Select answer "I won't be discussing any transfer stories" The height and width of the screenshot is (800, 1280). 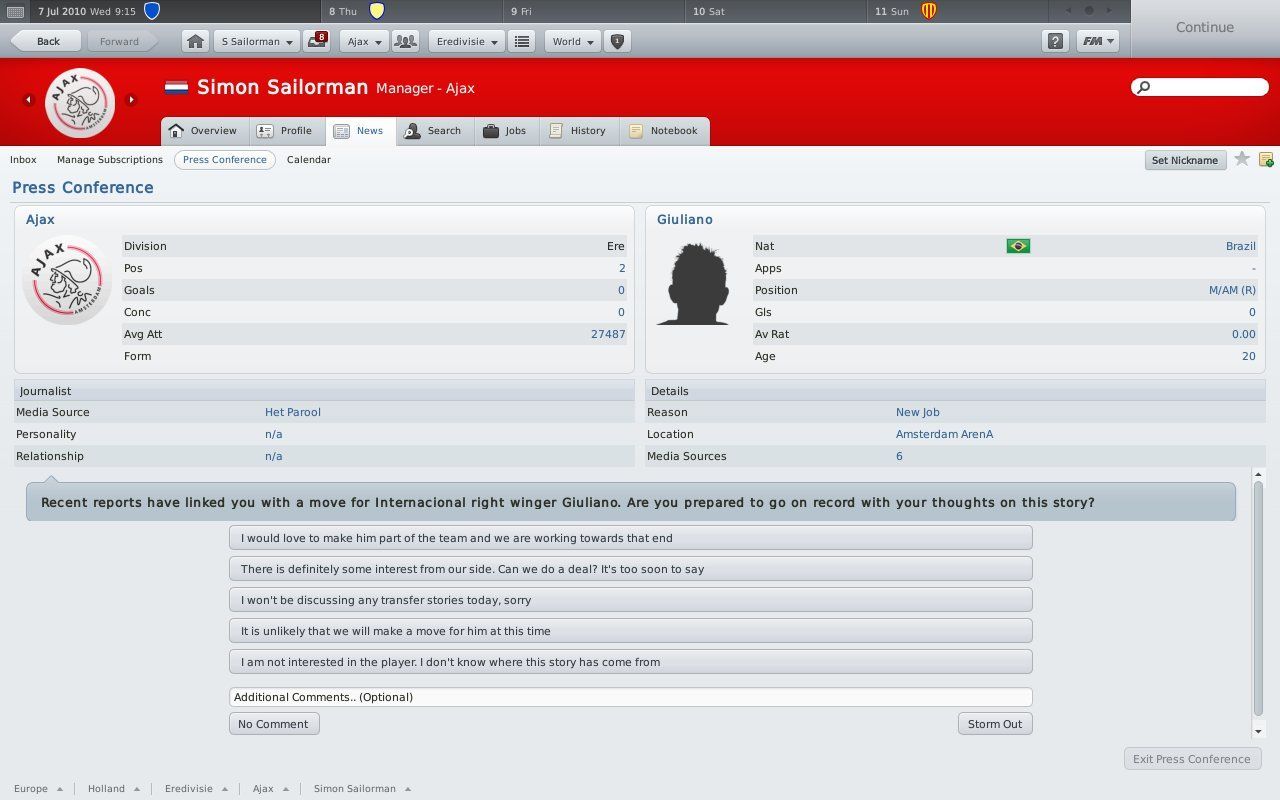(630, 600)
